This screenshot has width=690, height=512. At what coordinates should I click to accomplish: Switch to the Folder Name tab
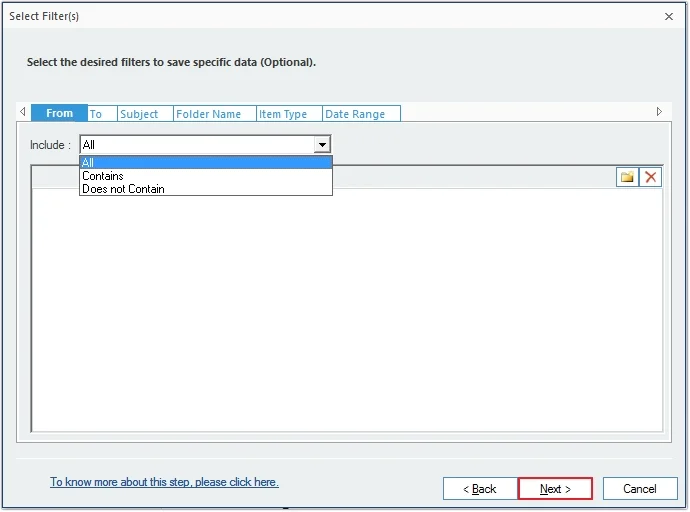213,114
